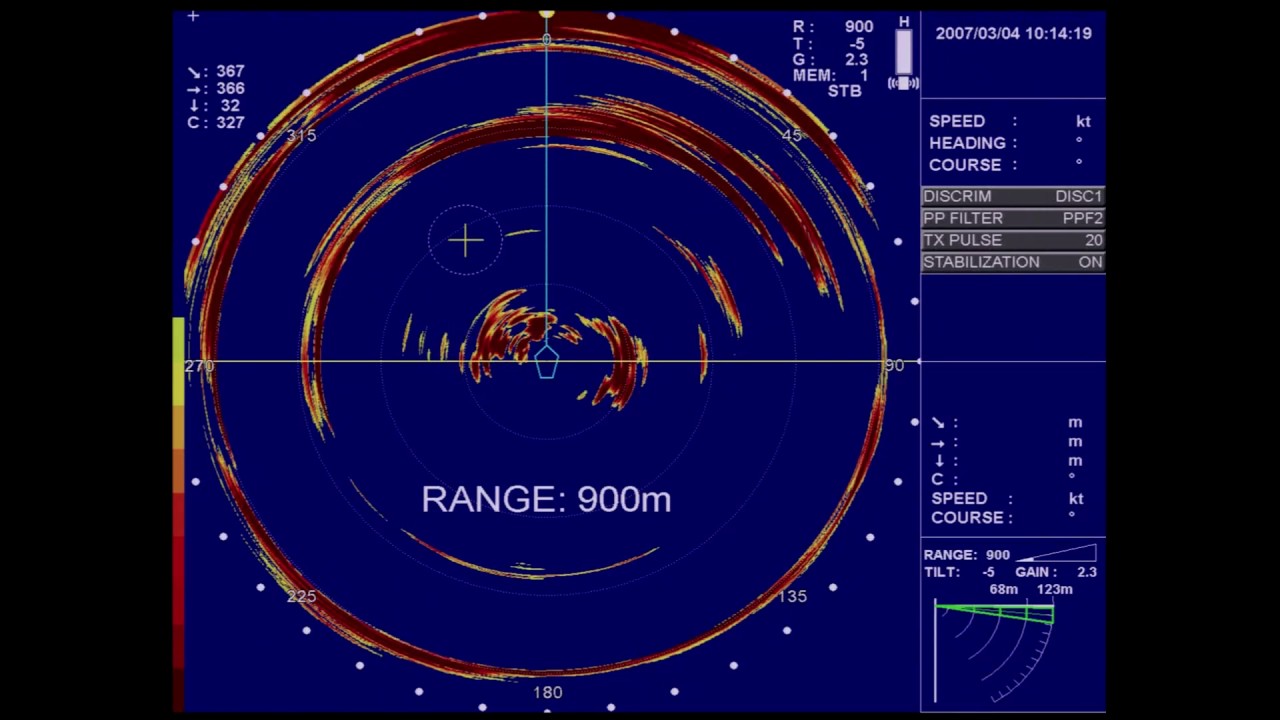Screen dimensions: 1280x720
Task: Select the DISCRIM DISC1 setting row
Action: click(1013, 196)
